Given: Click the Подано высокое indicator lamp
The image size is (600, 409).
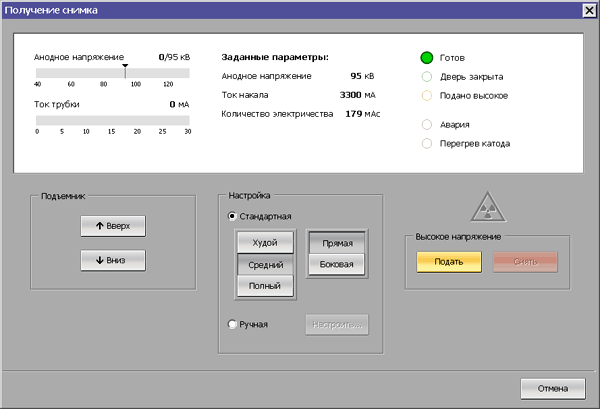Looking at the screenshot, I should (427, 95).
